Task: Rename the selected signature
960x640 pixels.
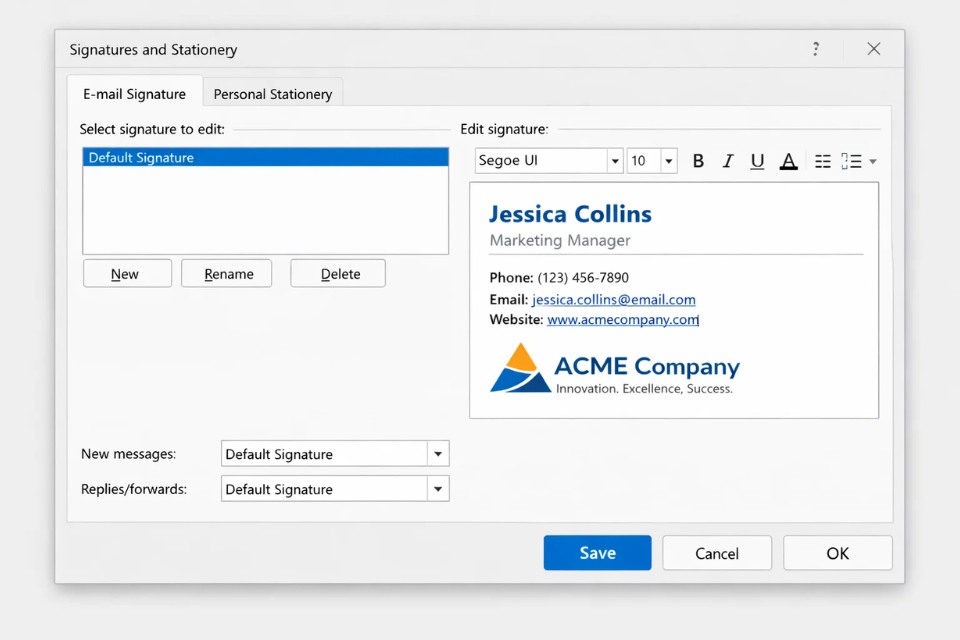Action: click(x=227, y=274)
